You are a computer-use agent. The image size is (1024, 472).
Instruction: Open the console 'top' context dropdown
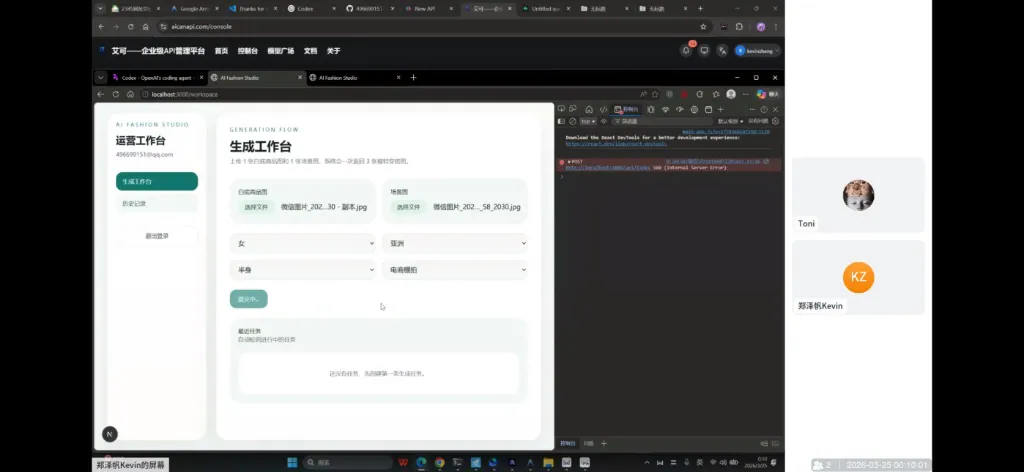(588, 121)
